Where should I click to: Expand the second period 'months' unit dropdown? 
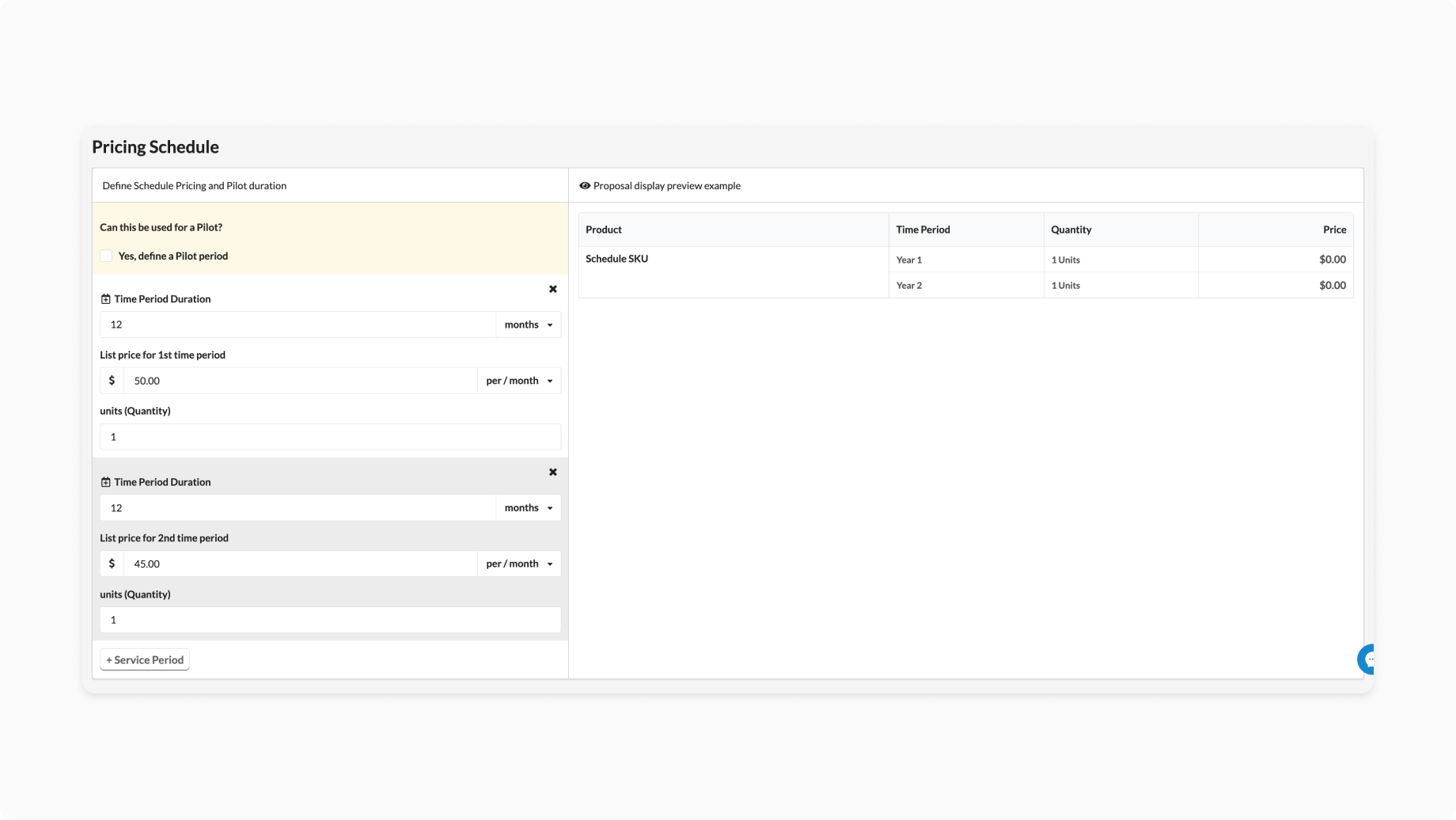coord(528,508)
